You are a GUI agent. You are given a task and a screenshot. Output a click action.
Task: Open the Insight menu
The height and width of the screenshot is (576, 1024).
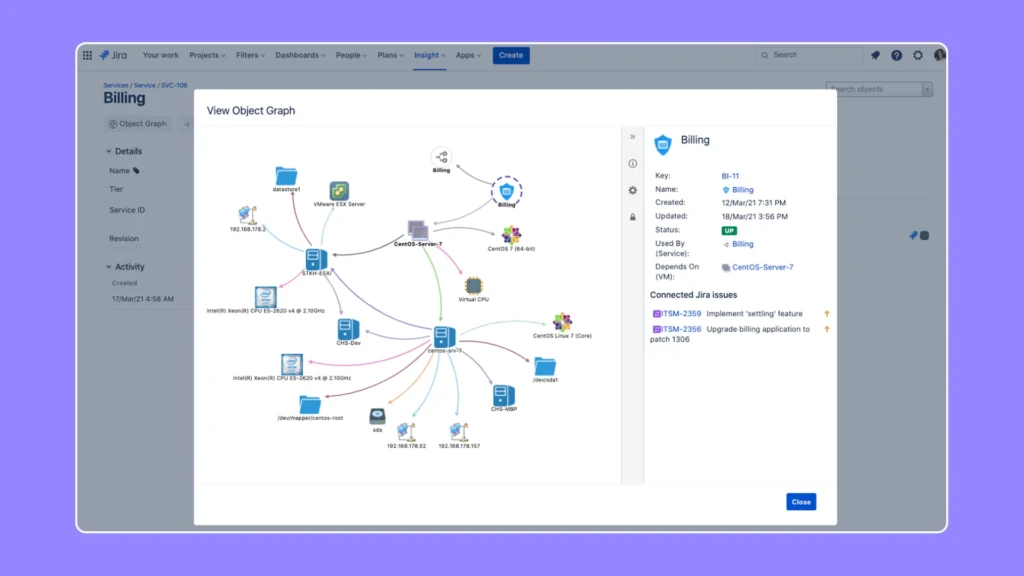pyautogui.click(x=427, y=55)
